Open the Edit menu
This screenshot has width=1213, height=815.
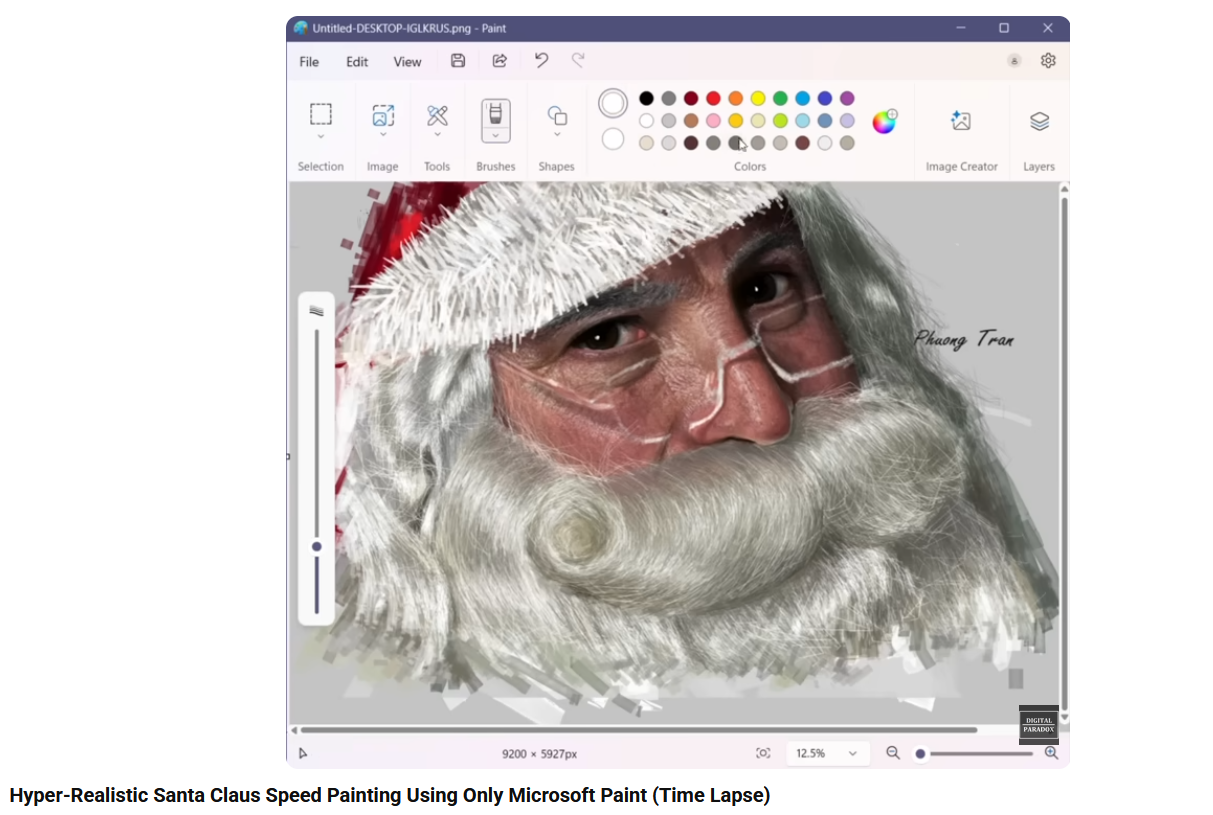(357, 61)
